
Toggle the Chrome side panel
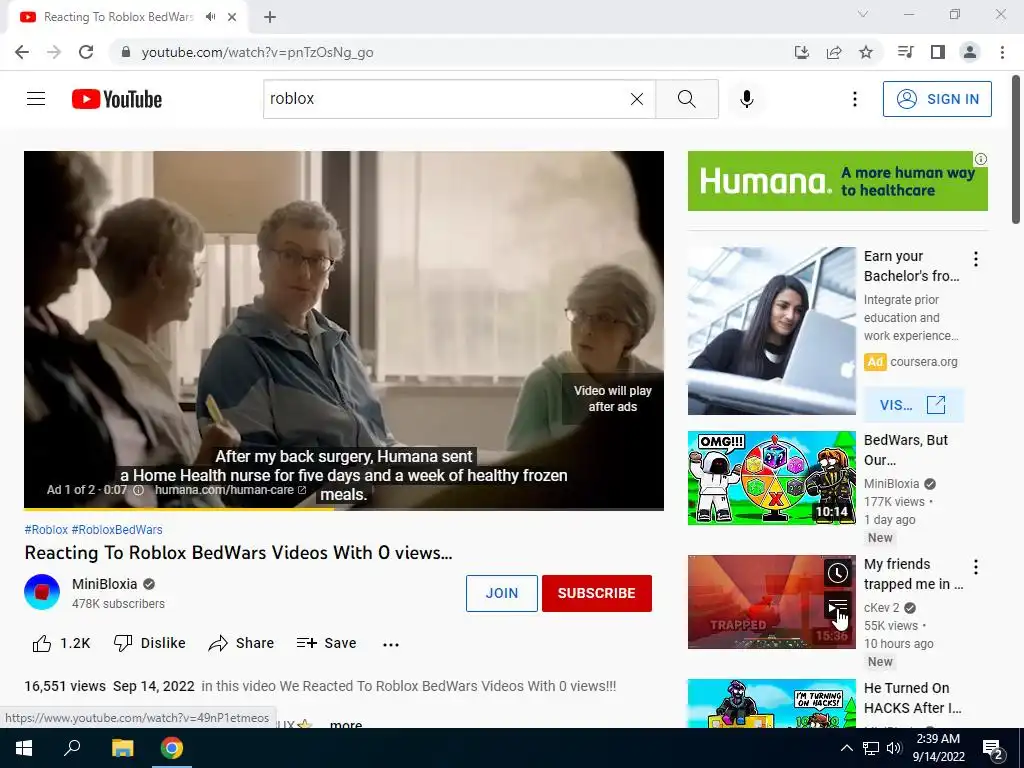tap(938, 52)
